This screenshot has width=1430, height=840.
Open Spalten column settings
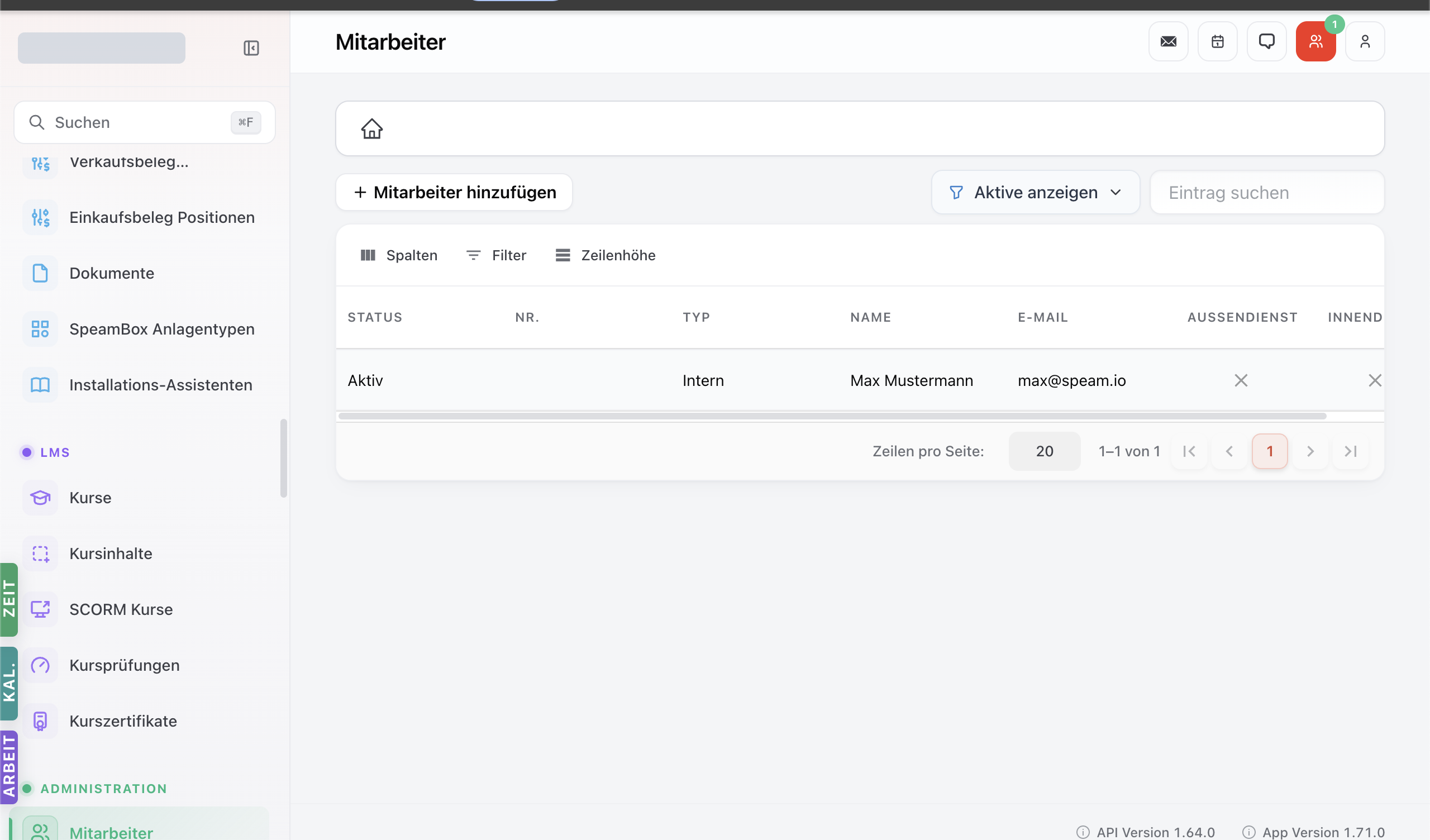click(x=399, y=255)
